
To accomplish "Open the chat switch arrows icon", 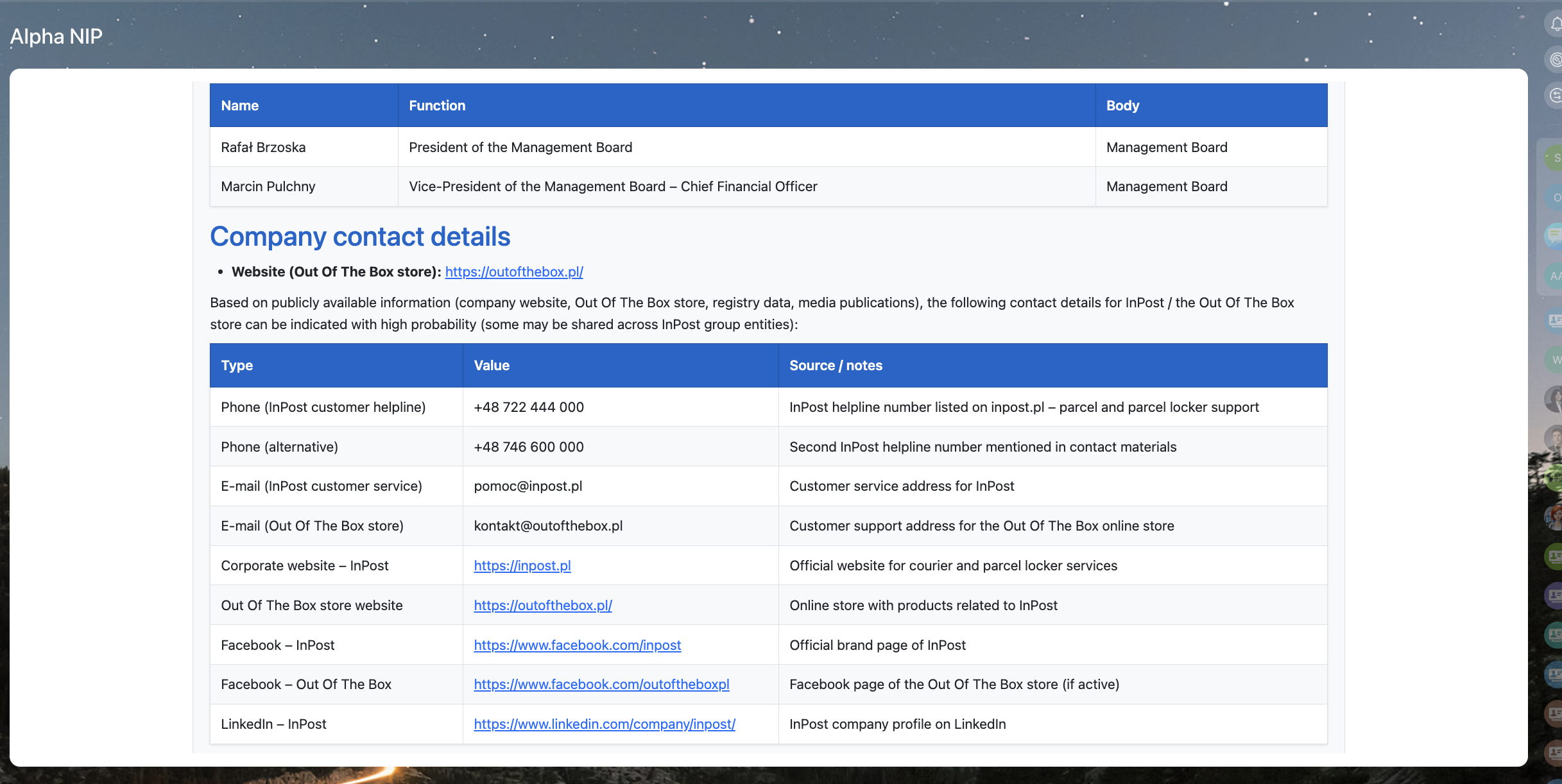I will pos(1555,96).
